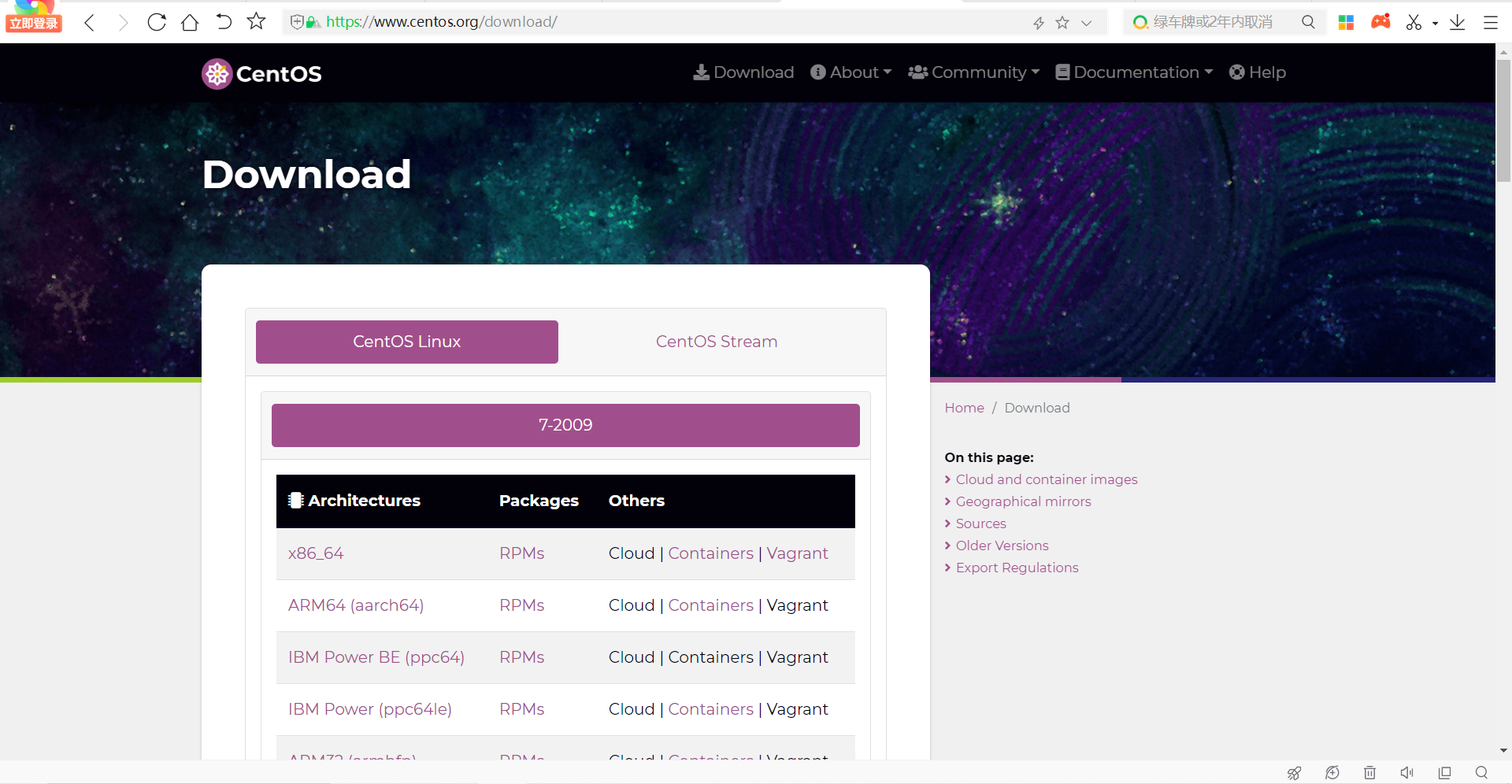The height and width of the screenshot is (784, 1512).
Task: Click the search magnifier icon in search box
Action: [1308, 22]
